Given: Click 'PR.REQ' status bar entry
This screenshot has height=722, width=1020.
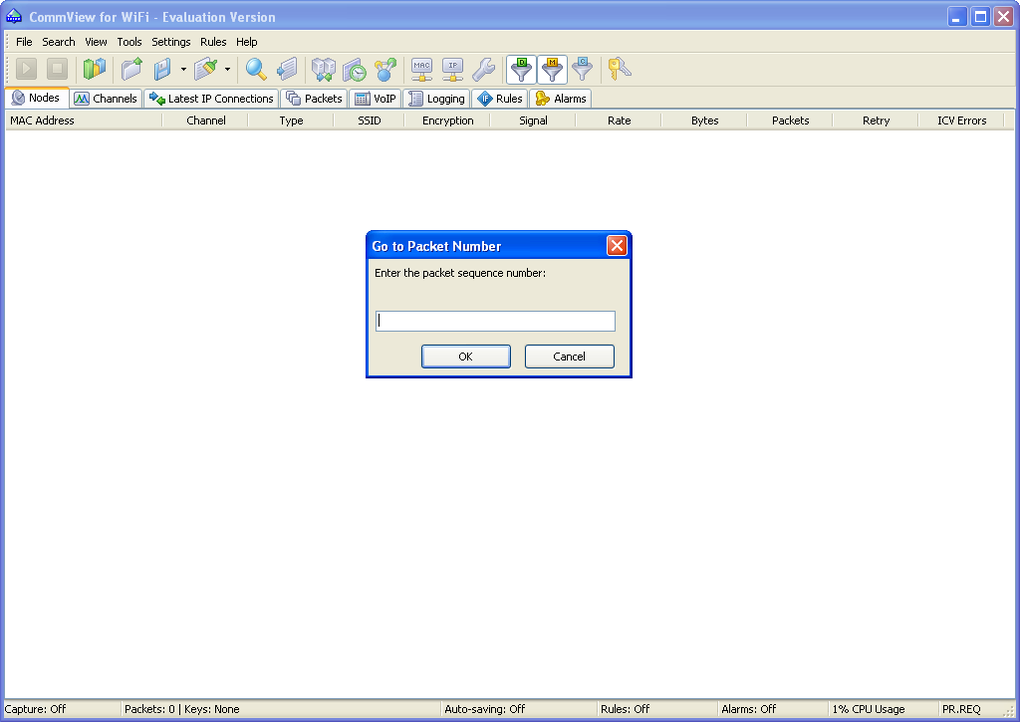Looking at the screenshot, I should coord(961,709).
